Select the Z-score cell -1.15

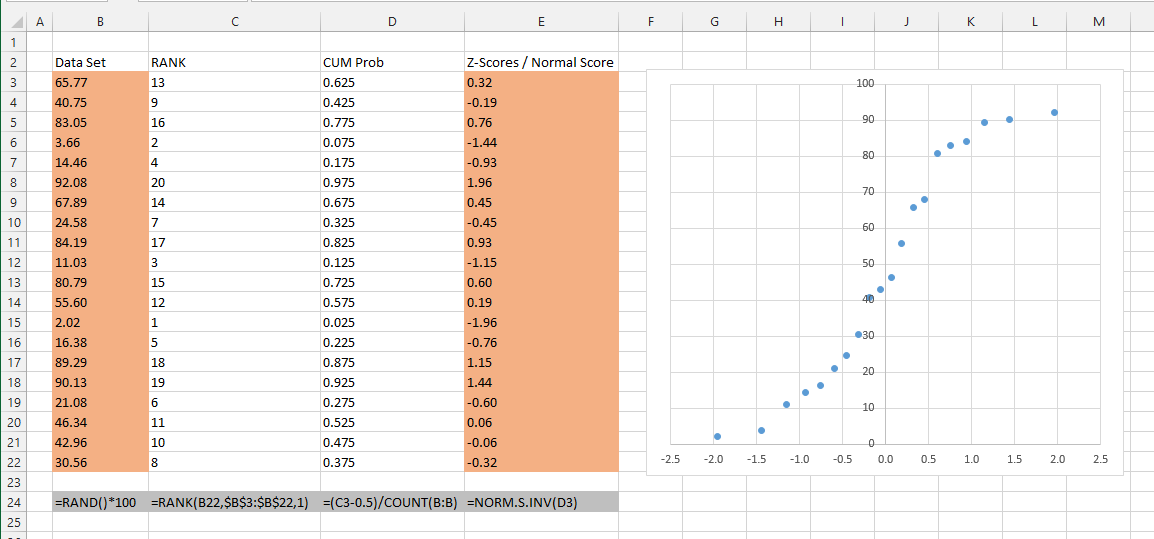541,262
